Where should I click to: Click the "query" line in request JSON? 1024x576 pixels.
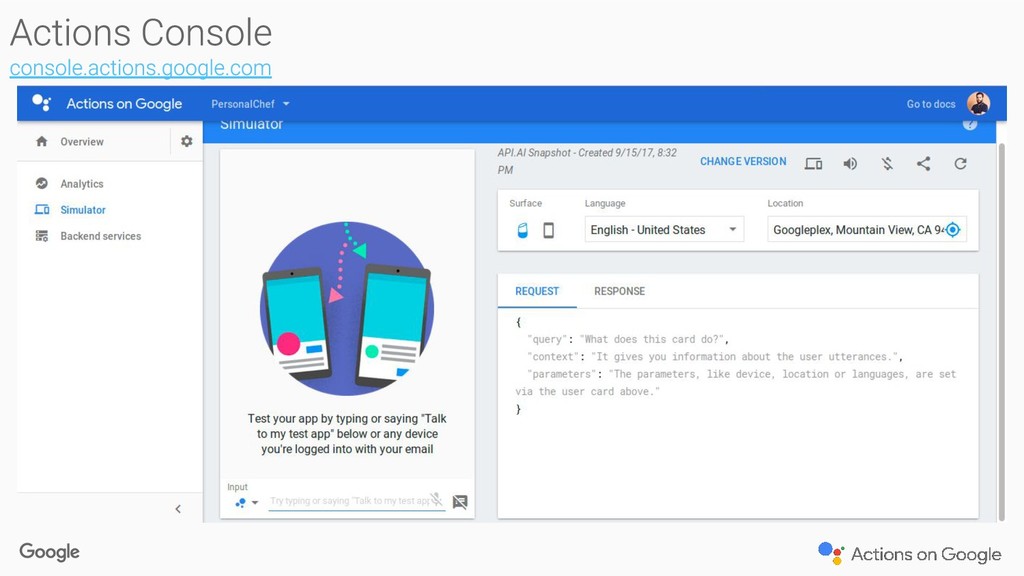pyautogui.click(x=628, y=339)
